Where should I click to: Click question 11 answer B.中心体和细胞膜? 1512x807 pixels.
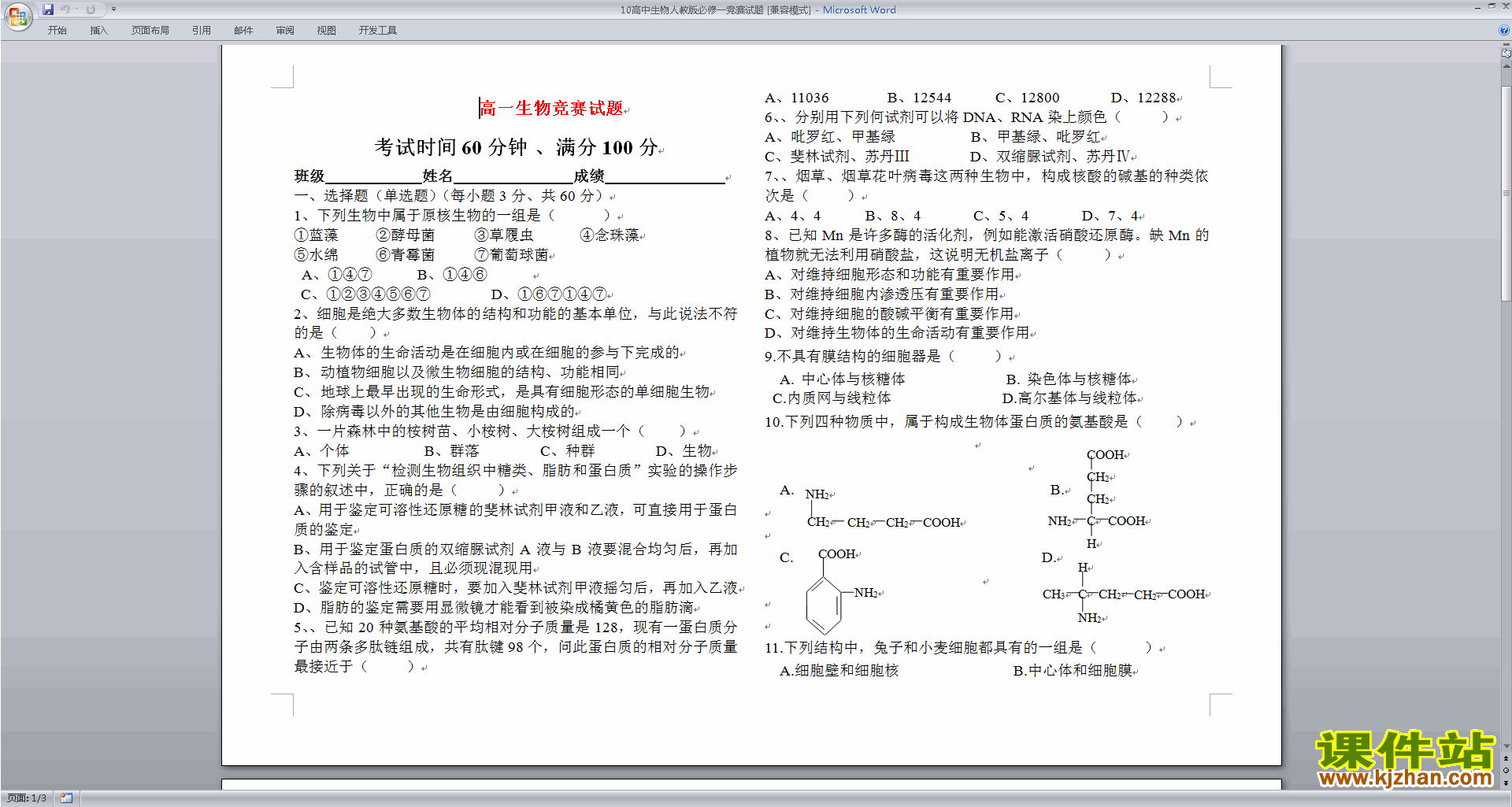click(1073, 670)
